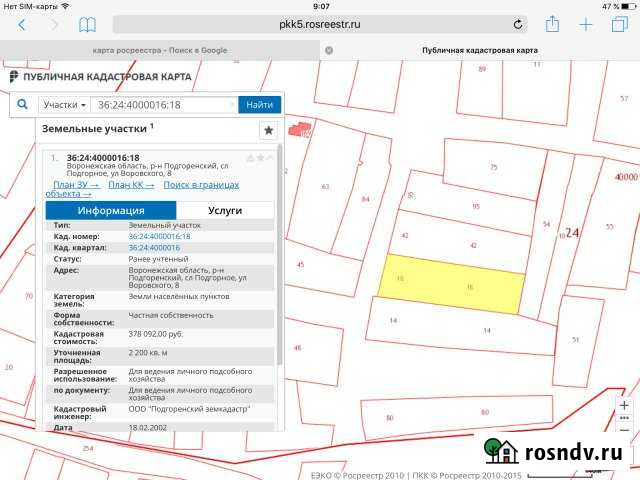This screenshot has width=640, height=480.
Task: Select the yellow highlighted parcel 18
Action: pos(451,284)
